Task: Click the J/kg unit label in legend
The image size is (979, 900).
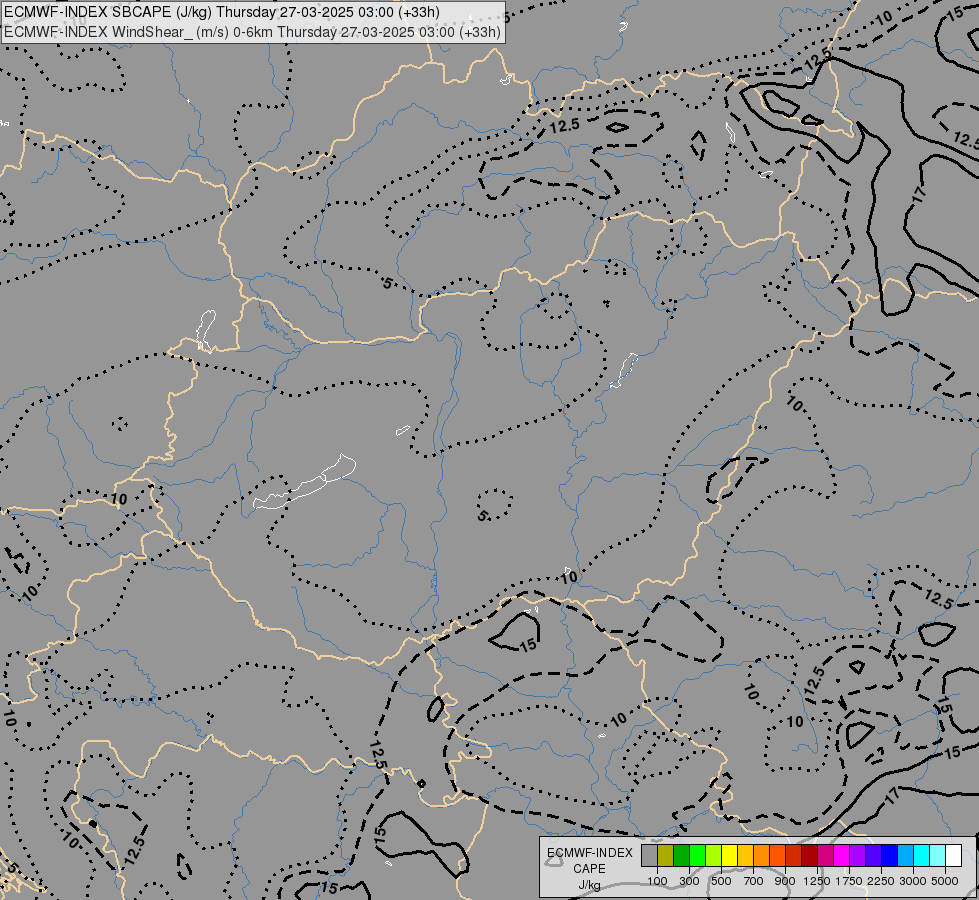Action: tap(589, 885)
